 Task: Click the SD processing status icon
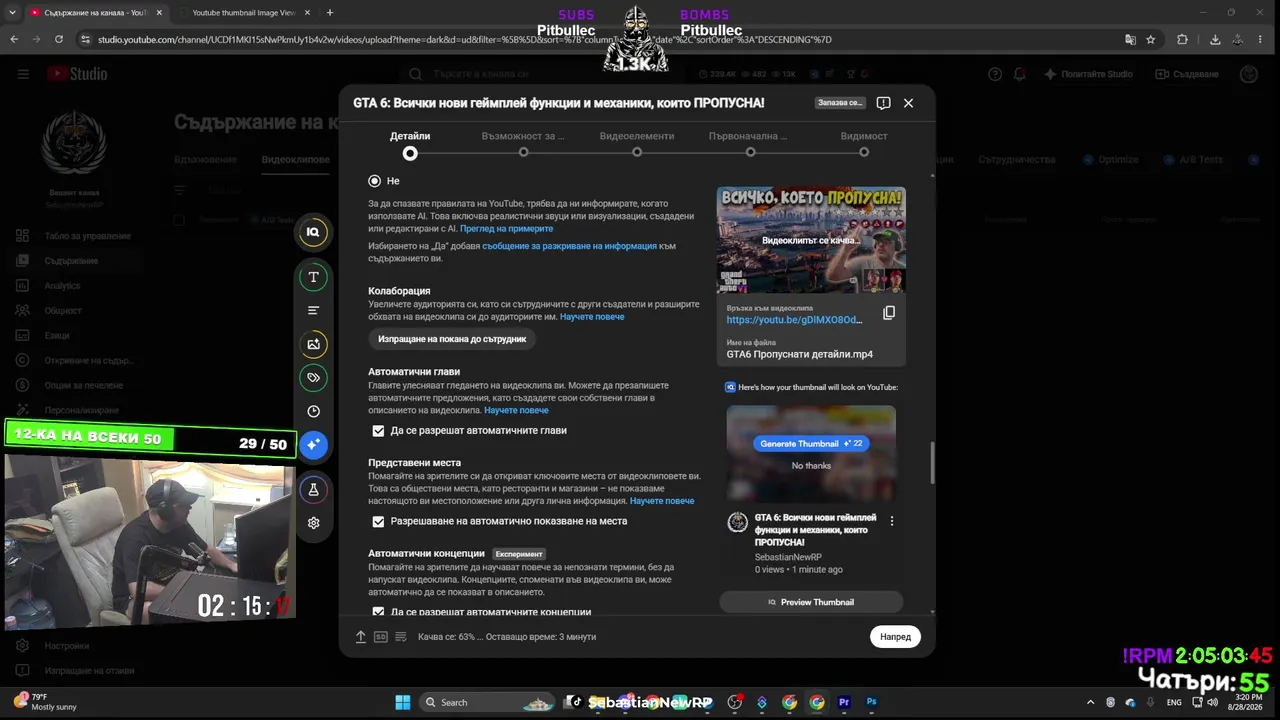click(381, 637)
